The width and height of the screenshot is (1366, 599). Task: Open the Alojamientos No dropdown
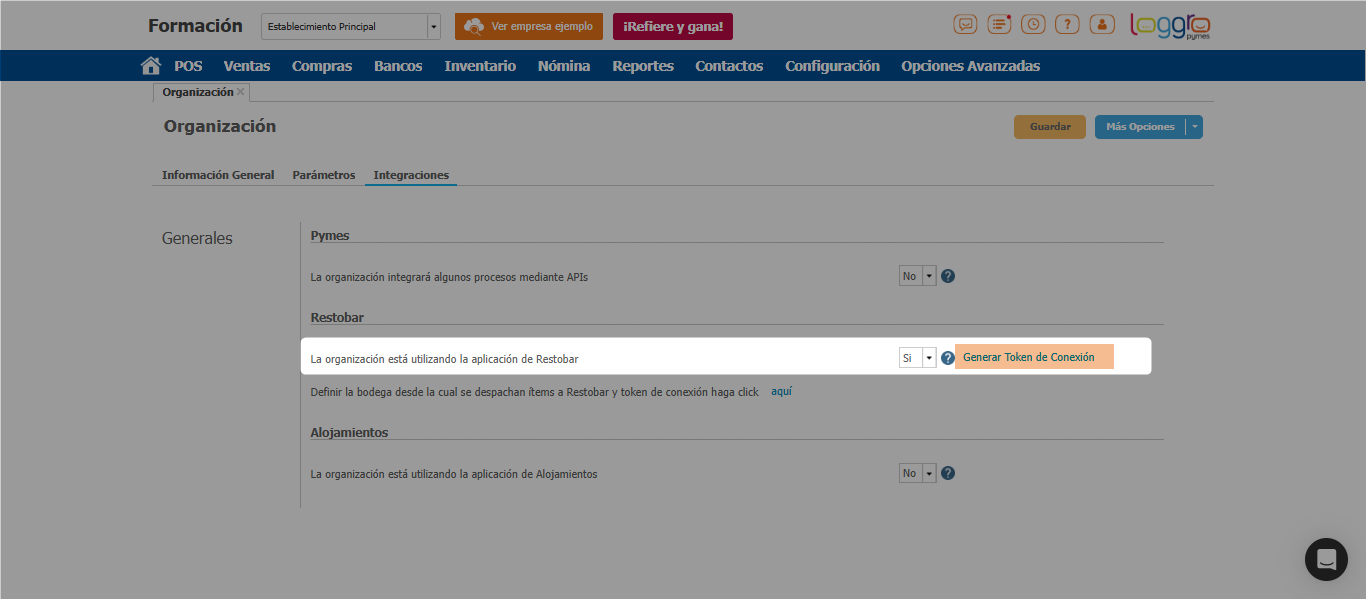(928, 473)
